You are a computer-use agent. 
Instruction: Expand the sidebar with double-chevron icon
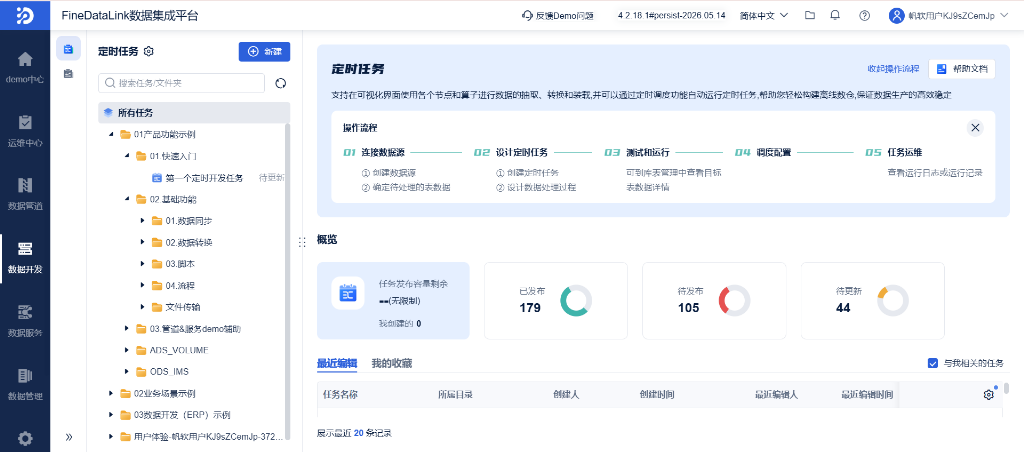(x=69, y=437)
